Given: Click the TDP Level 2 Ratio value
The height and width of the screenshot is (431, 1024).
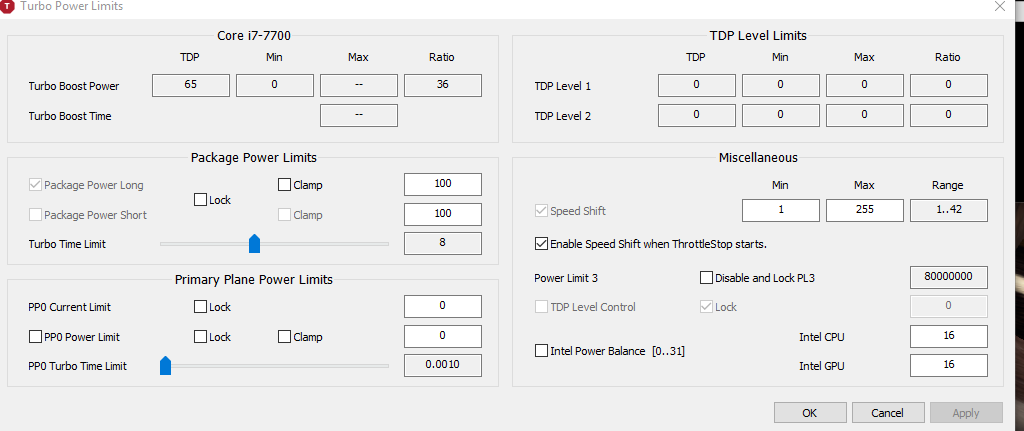Looking at the screenshot, I should 948,116.
